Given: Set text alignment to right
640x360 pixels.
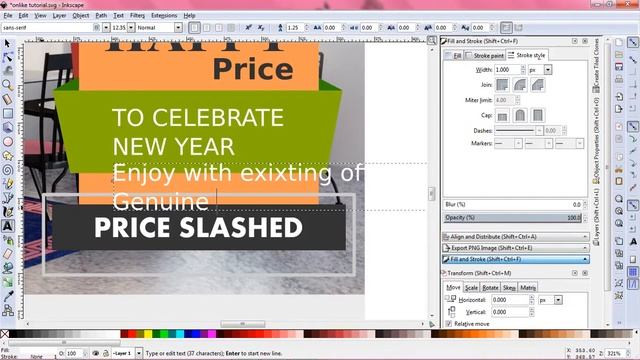Looking at the screenshot, I should (219, 27).
